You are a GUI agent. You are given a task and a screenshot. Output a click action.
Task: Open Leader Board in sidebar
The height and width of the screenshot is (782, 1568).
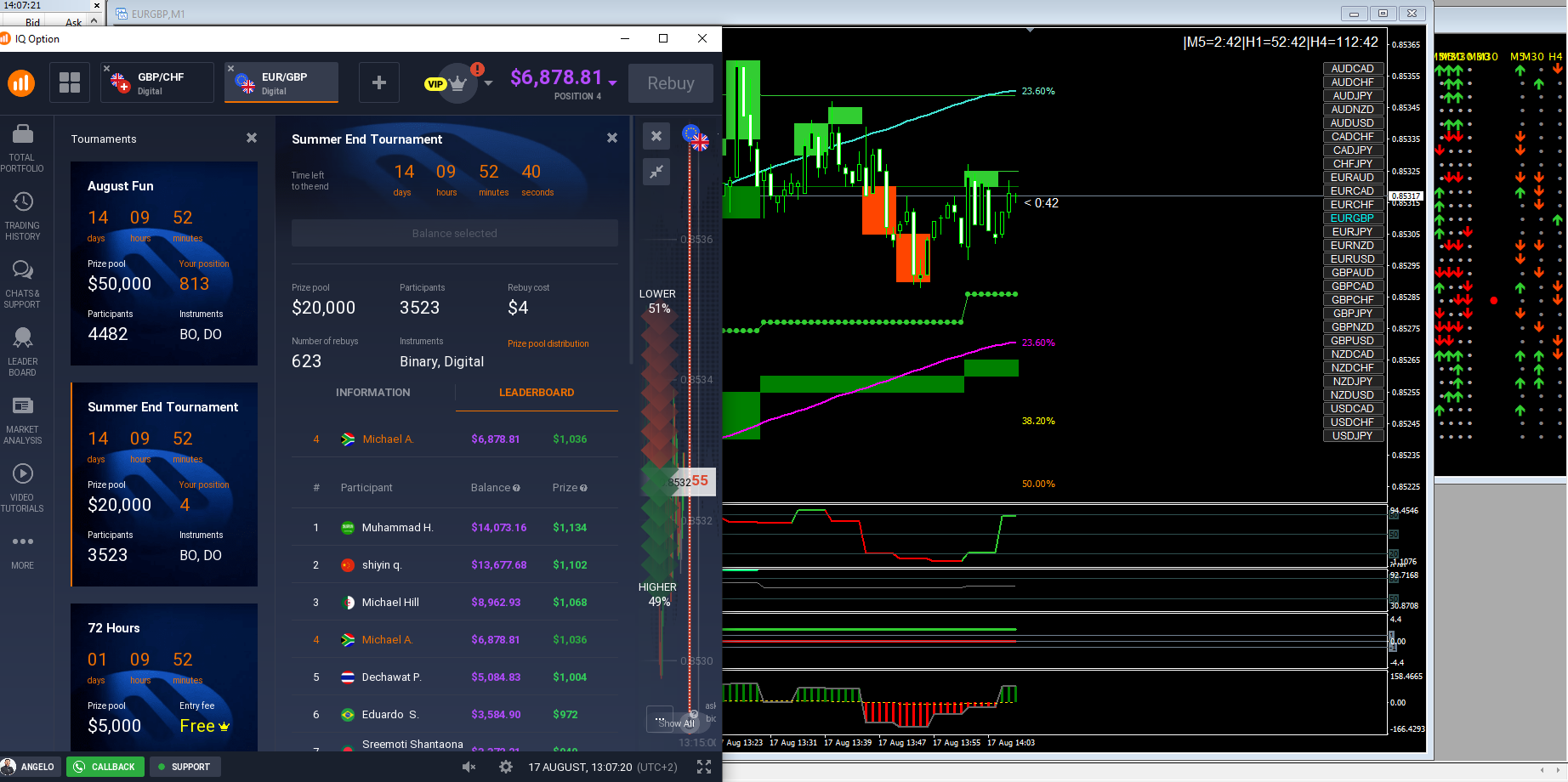22,353
